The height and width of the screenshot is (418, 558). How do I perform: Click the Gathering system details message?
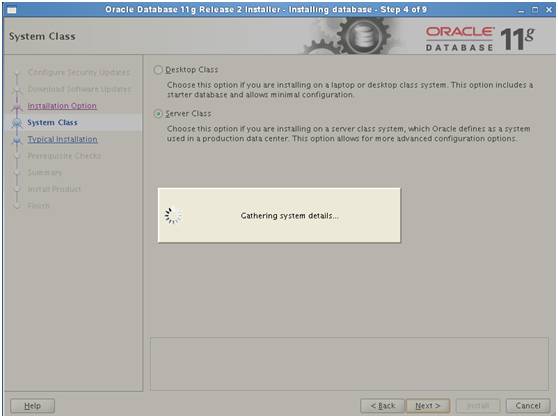[x=289, y=216]
